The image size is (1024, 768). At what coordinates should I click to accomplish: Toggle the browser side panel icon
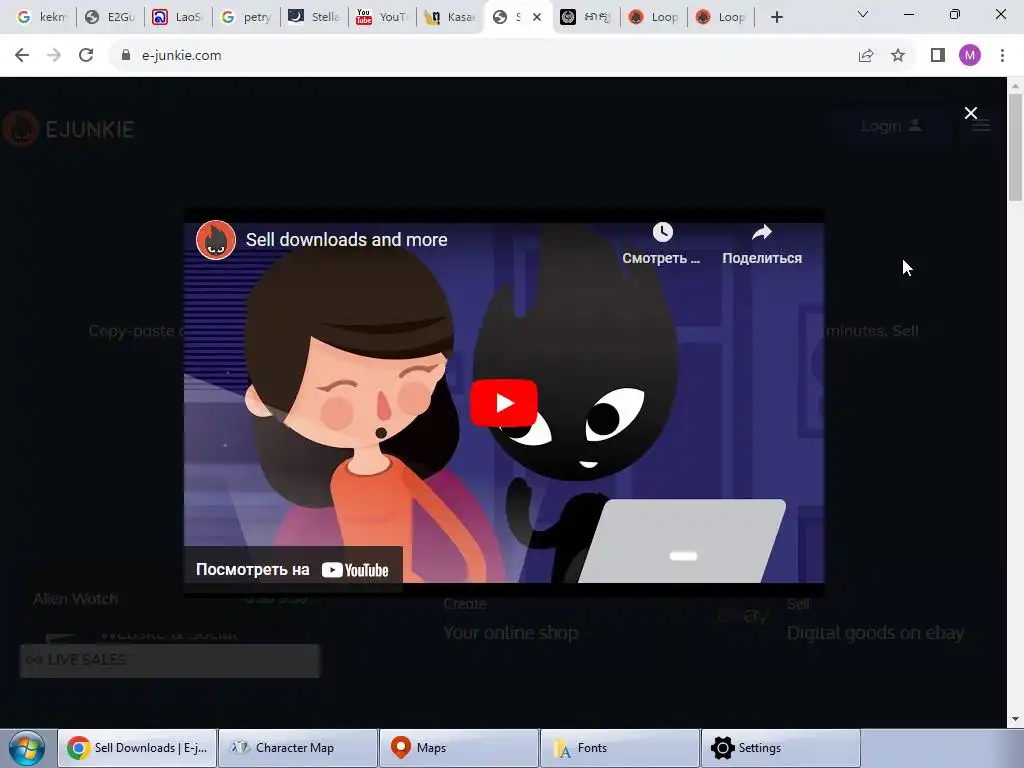click(x=938, y=56)
